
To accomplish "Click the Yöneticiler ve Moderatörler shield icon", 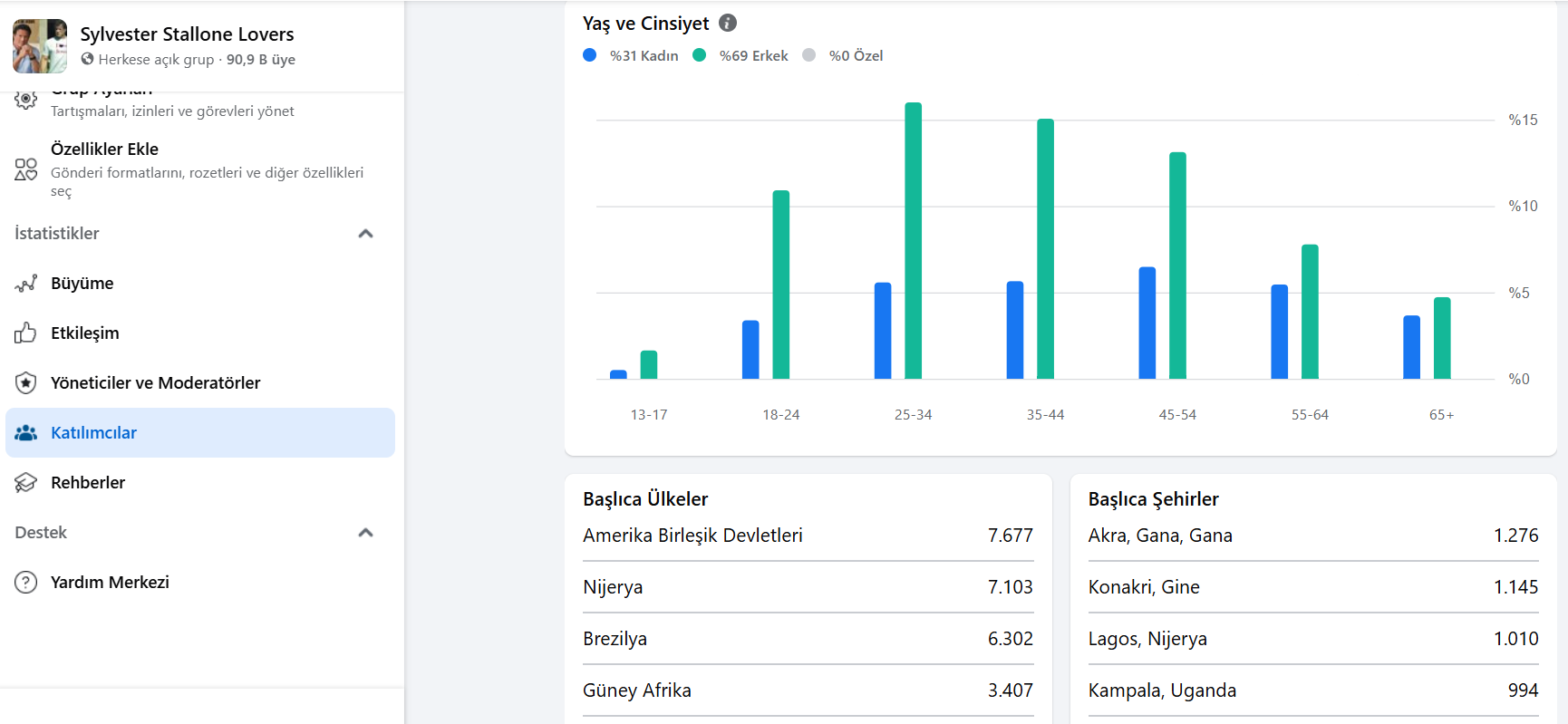I will click(x=26, y=382).
